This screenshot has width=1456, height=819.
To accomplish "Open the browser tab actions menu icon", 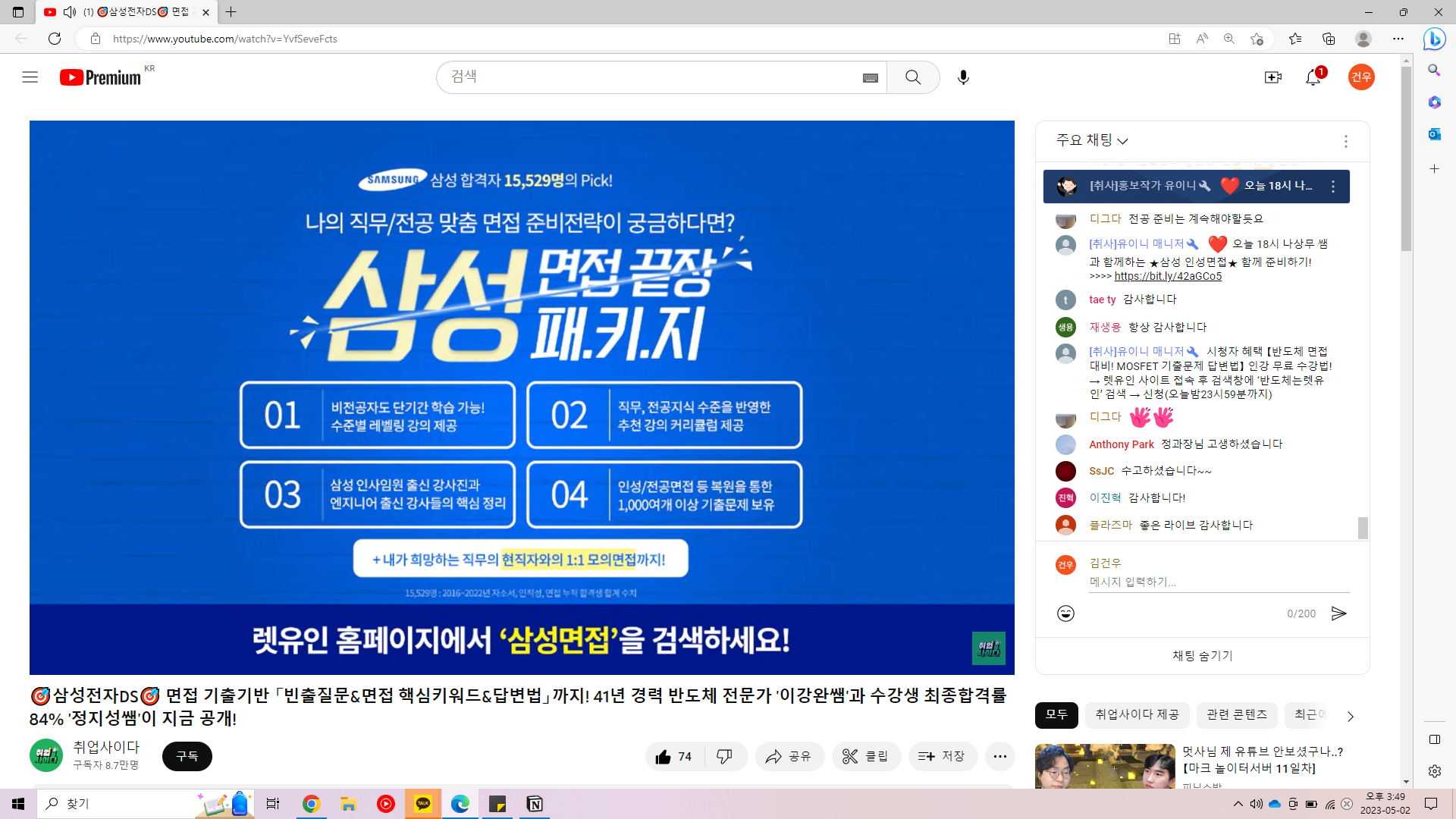I will (18, 12).
